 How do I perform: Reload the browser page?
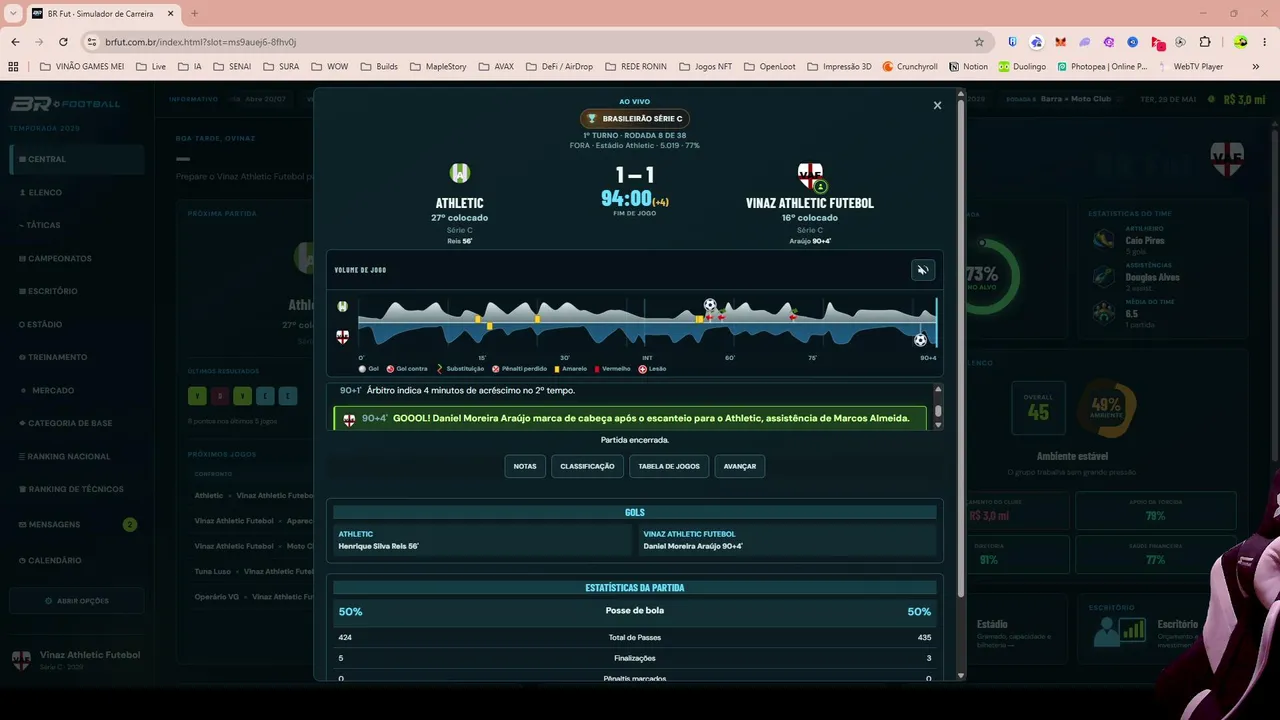tap(63, 42)
